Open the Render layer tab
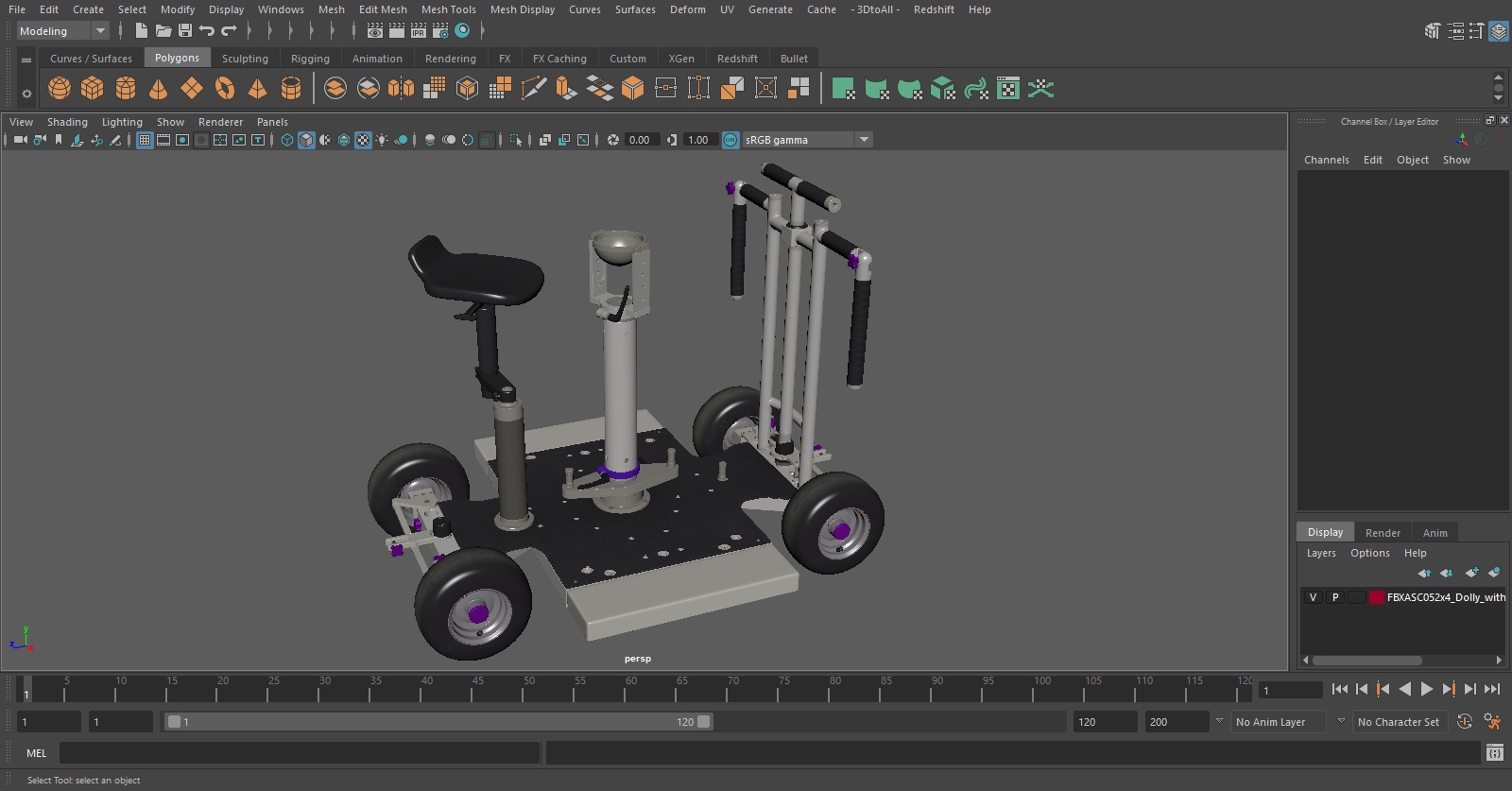 (1383, 533)
